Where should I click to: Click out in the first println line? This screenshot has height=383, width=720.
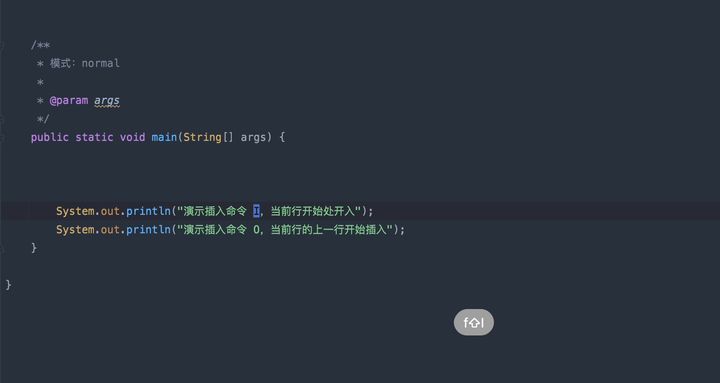click(110, 211)
